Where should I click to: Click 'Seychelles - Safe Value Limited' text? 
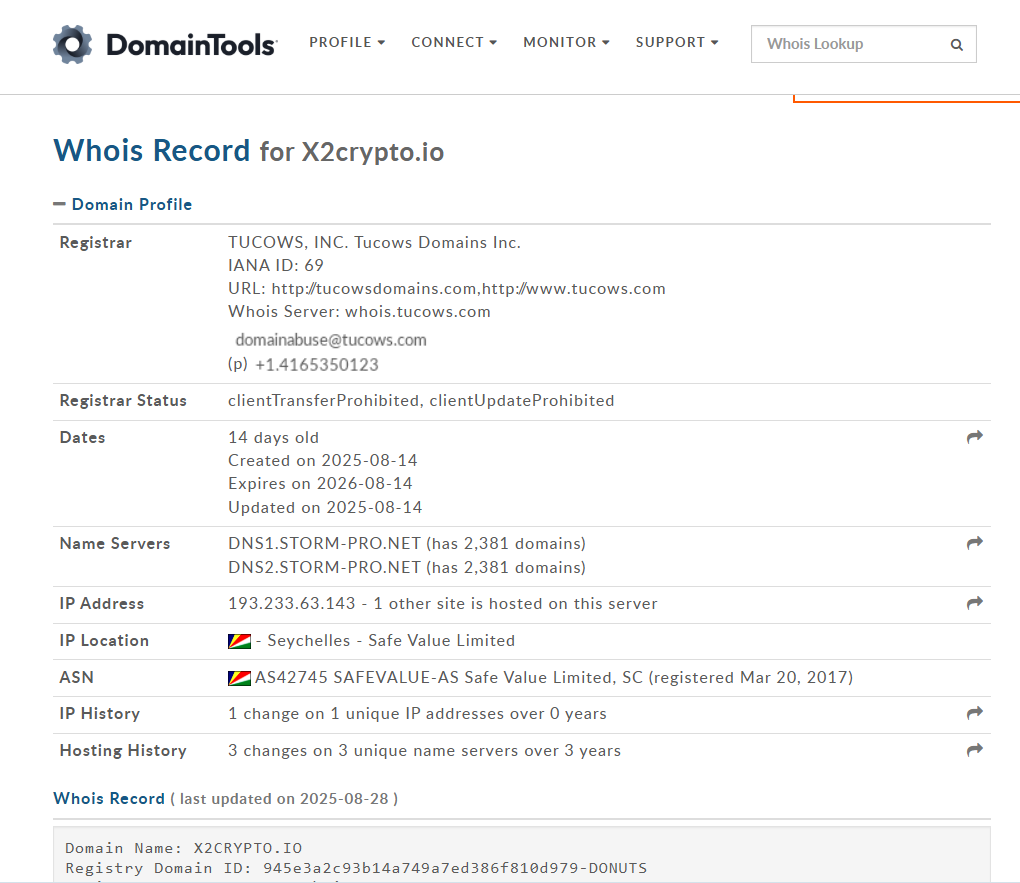pyautogui.click(x=391, y=641)
